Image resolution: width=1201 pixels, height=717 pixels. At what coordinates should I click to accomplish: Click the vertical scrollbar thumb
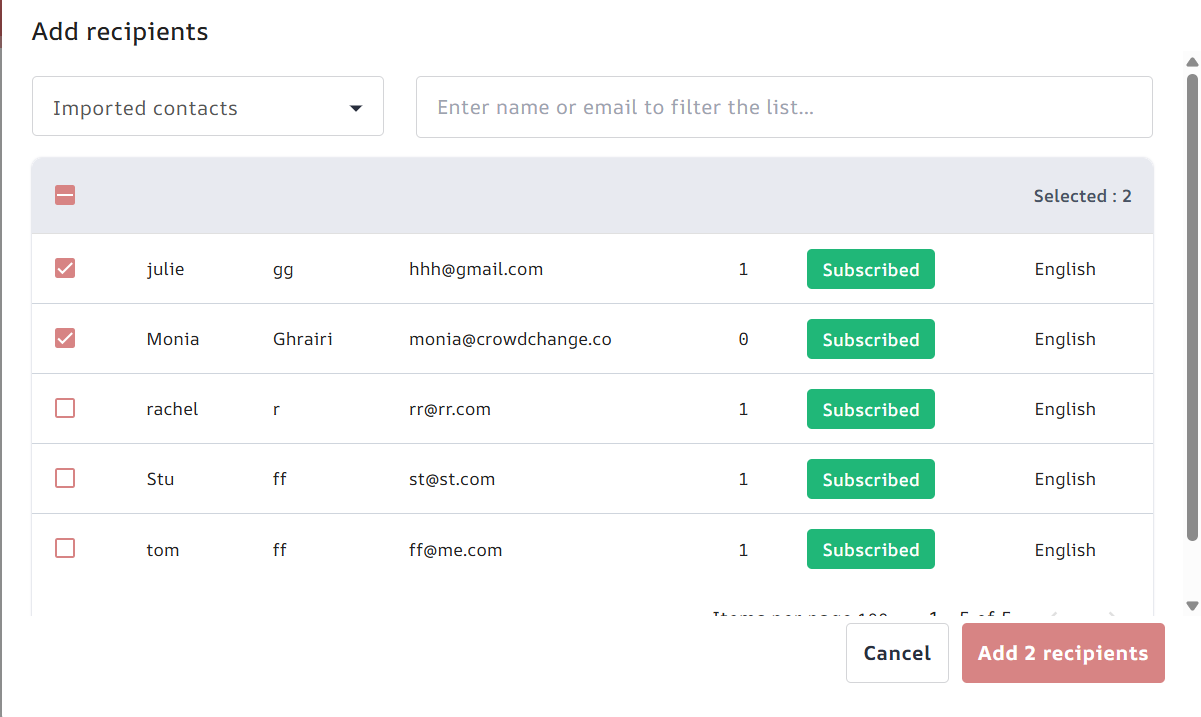1192,300
